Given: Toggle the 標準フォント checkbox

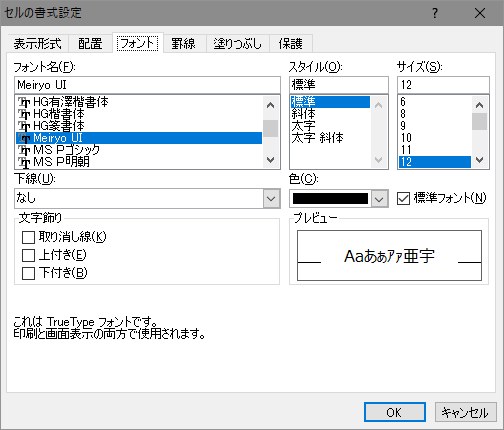Looking at the screenshot, I should [403, 199].
